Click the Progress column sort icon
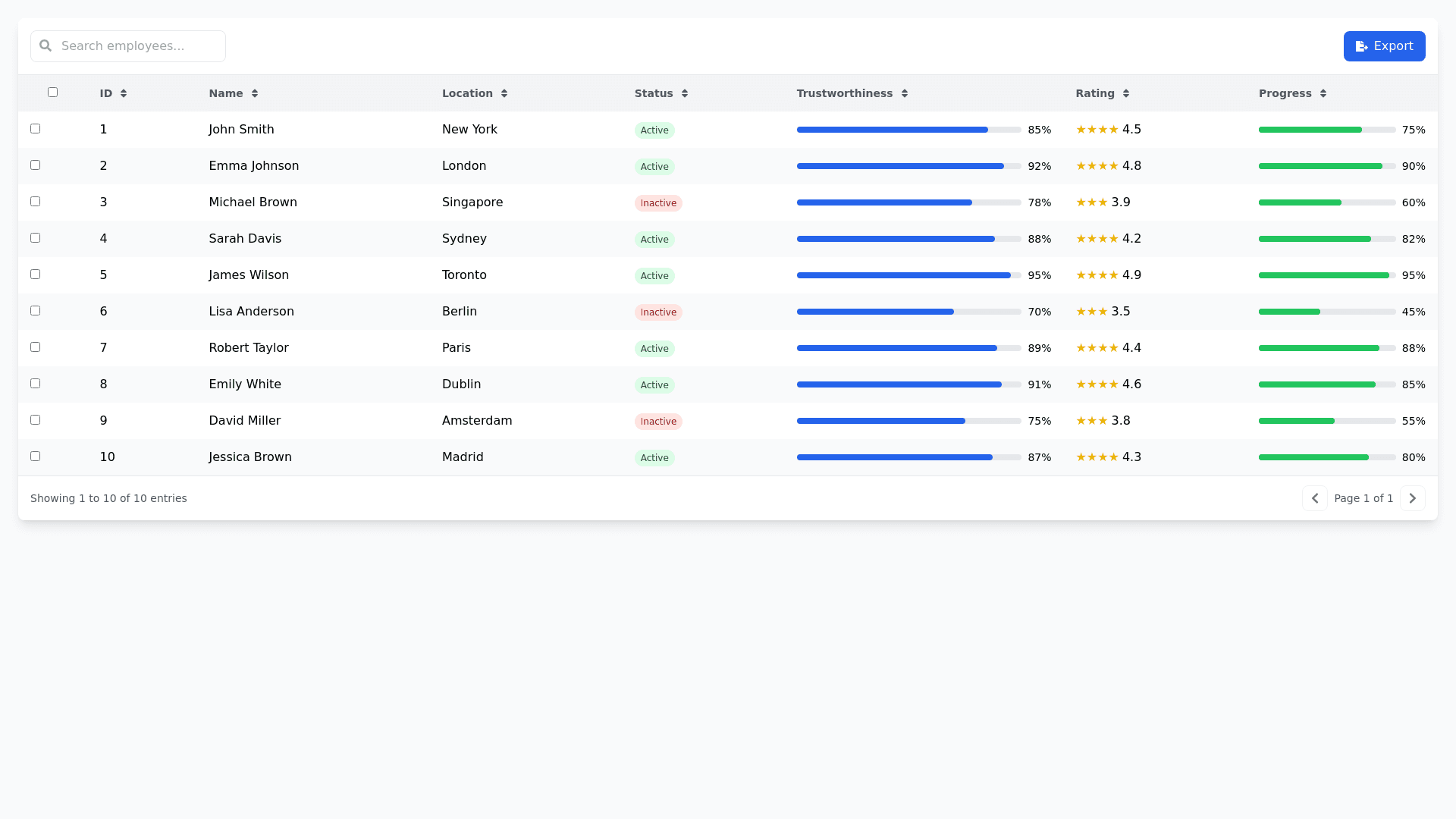1456x819 pixels. click(x=1323, y=93)
